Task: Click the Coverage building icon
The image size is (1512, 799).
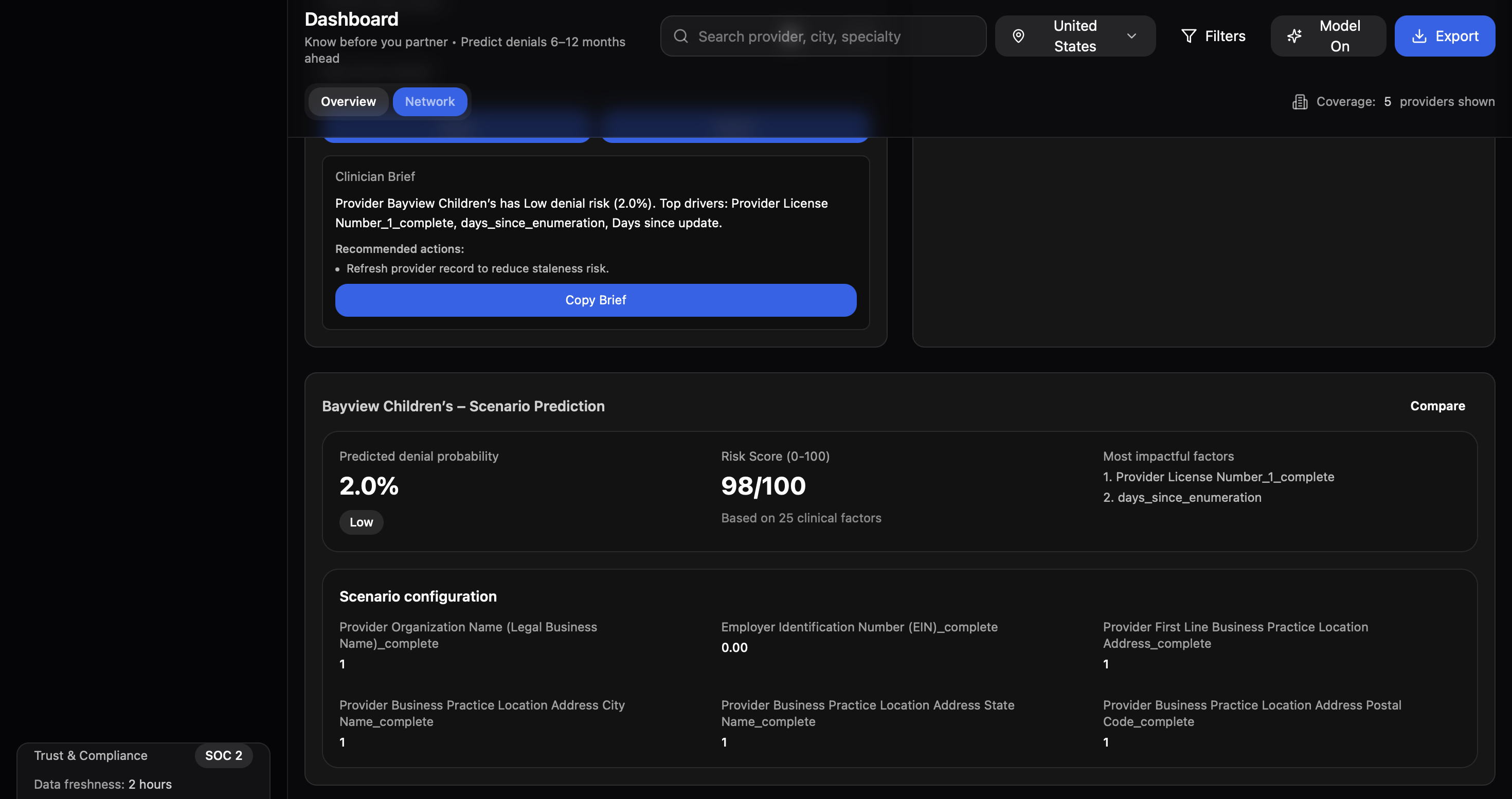Action: pyautogui.click(x=1300, y=102)
